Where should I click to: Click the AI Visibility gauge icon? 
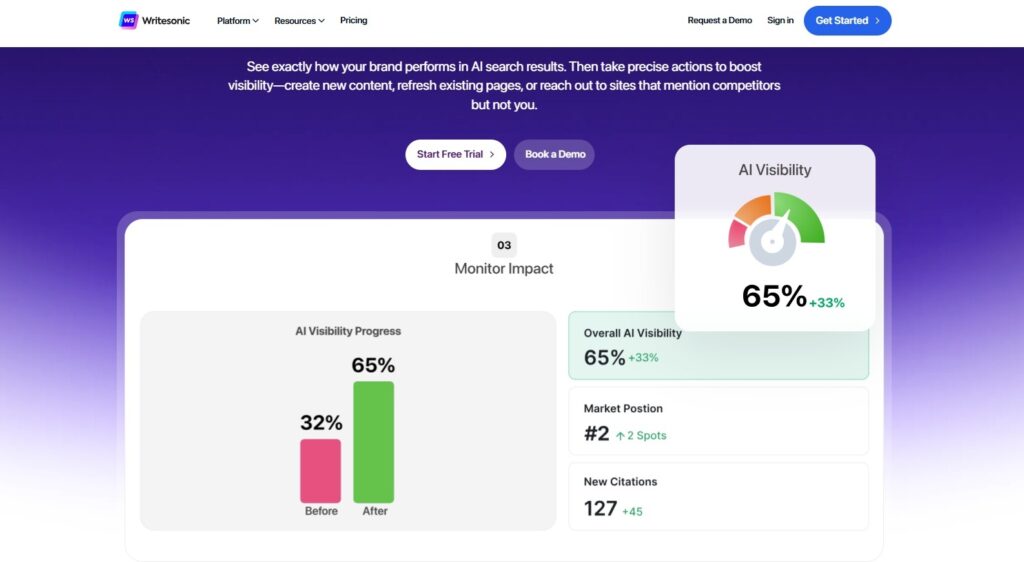pyautogui.click(x=775, y=231)
